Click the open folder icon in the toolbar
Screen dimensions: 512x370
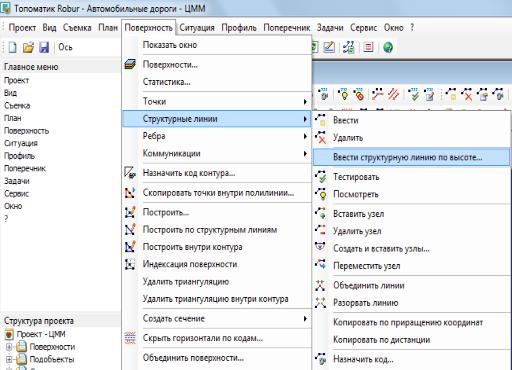[x=28, y=47]
